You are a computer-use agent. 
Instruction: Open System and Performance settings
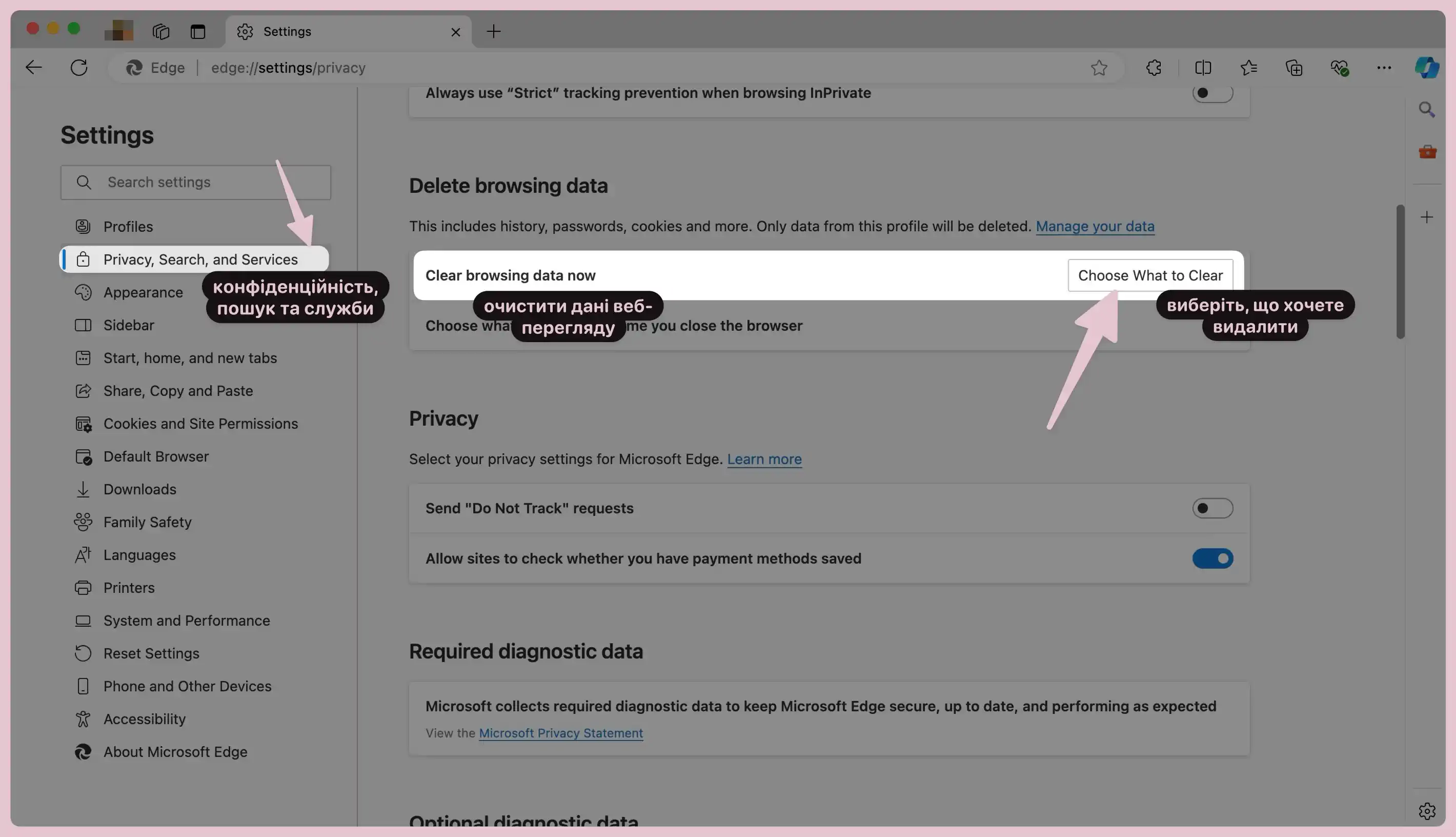click(195, 620)
